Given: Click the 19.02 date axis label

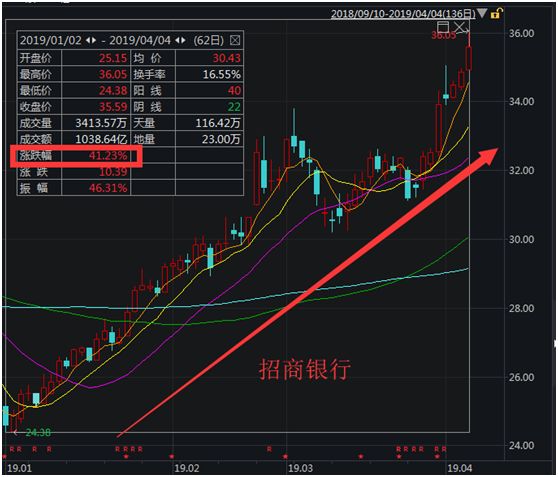Looking at the screenshot, I should coord(186,468).
